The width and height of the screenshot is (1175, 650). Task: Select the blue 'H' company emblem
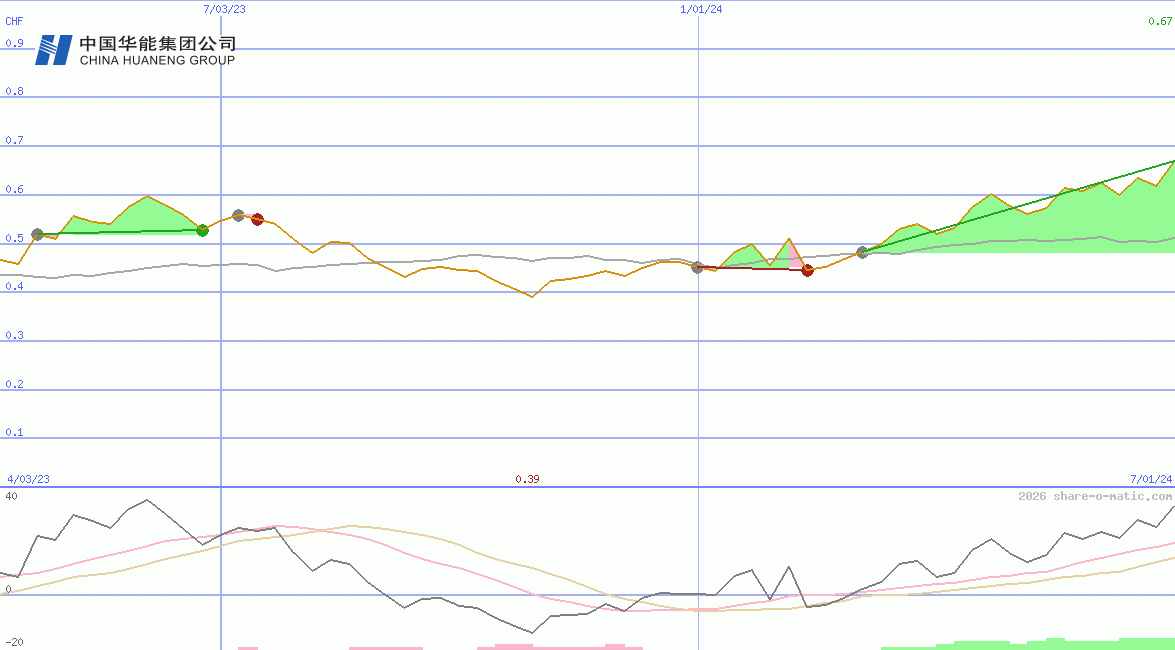(55, 48)
